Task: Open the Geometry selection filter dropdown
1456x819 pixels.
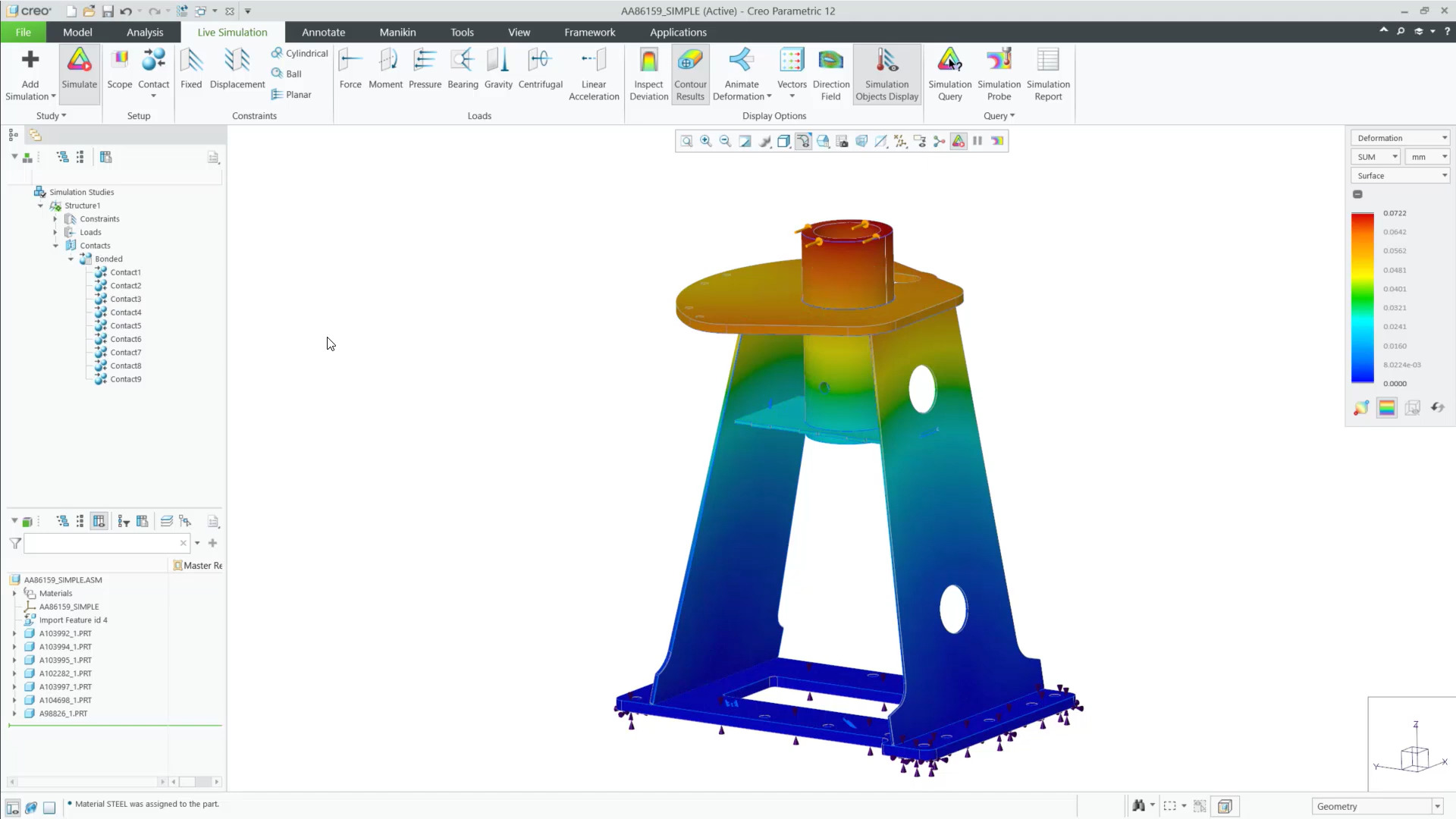Action: [x=1377, y=806]
